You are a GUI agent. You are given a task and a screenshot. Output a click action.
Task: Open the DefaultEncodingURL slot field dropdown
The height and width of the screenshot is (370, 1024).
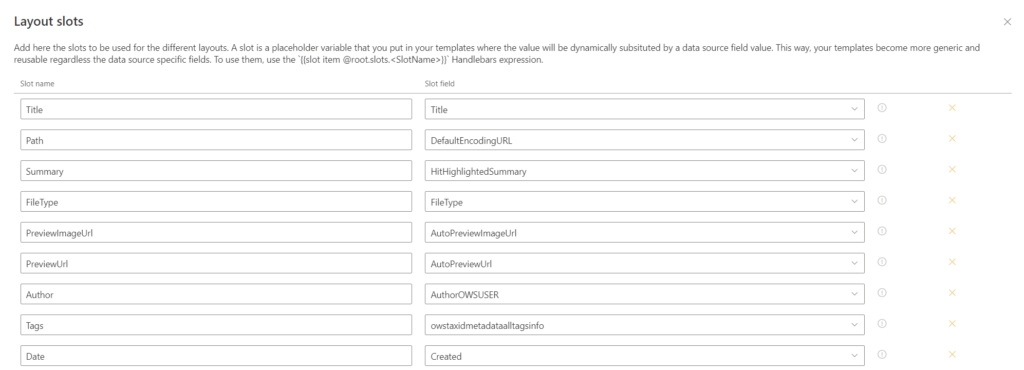[645, 140]
